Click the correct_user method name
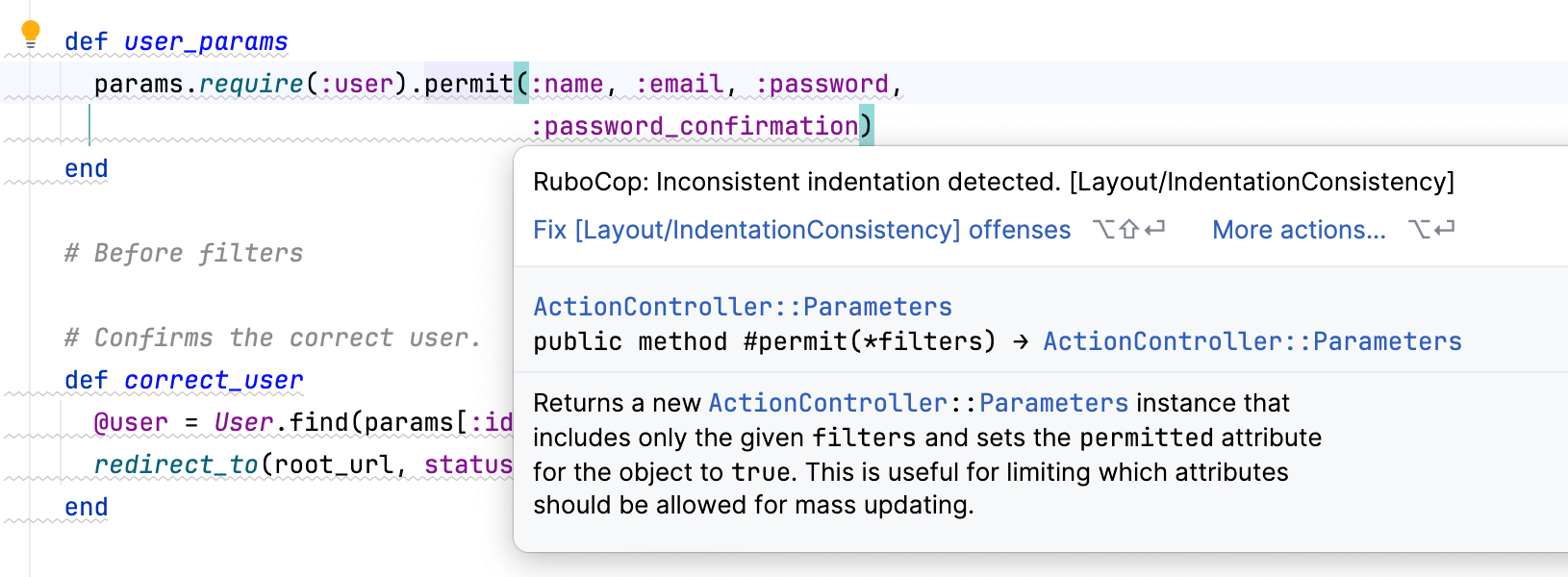This screenshot has height=577, width=1568. coord(214,381)
